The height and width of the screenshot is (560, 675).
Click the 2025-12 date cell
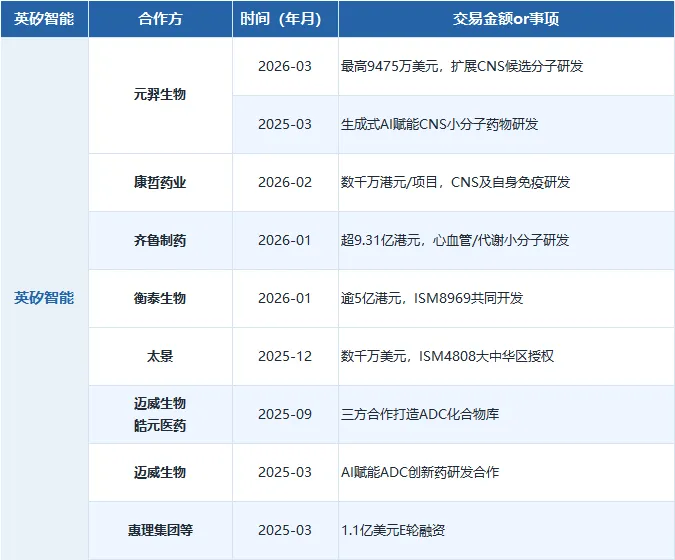pos(285,356)
